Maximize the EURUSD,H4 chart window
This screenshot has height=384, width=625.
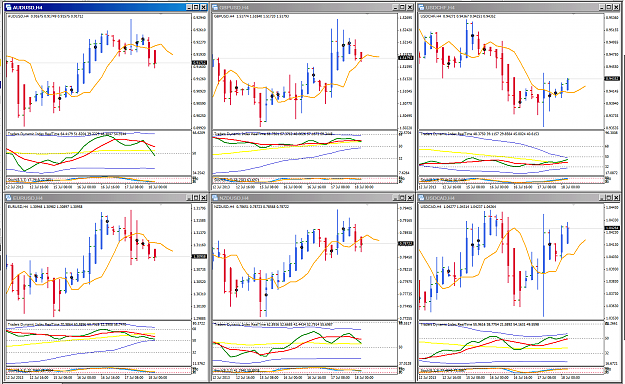click(197, 198)
